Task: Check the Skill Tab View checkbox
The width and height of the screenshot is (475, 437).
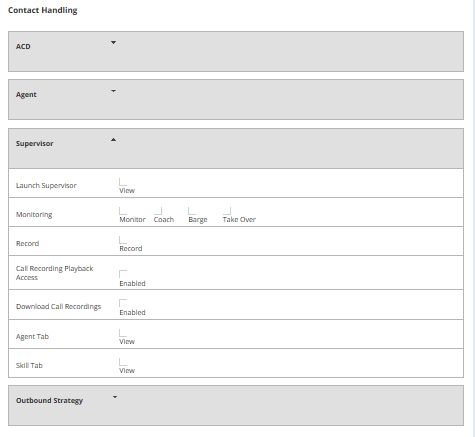Action: 123,362
